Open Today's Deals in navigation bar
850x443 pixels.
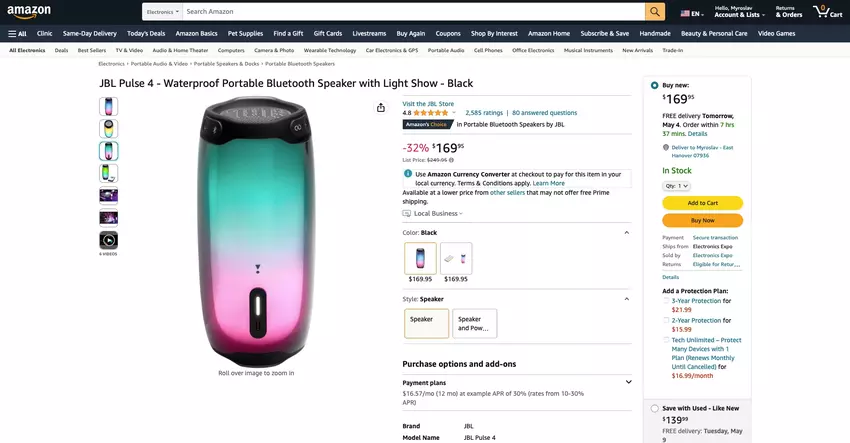(146, 33)
